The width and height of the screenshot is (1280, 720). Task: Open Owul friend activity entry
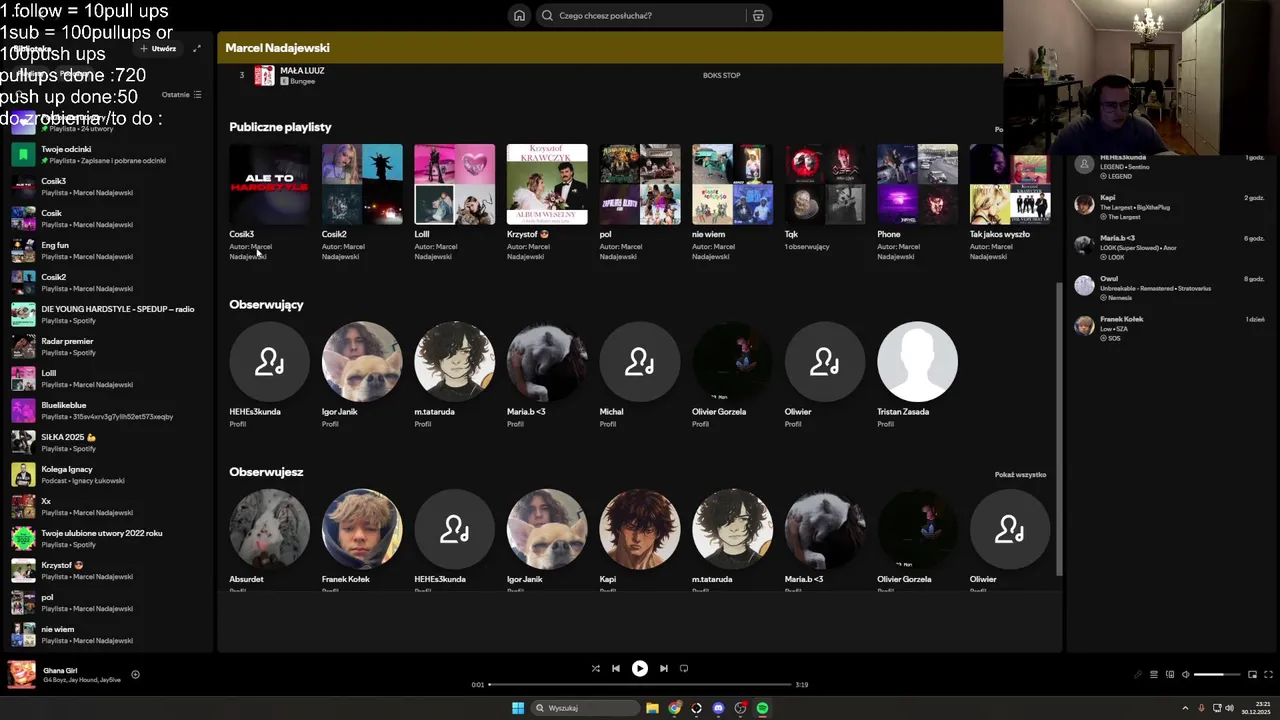point(1168,287)
